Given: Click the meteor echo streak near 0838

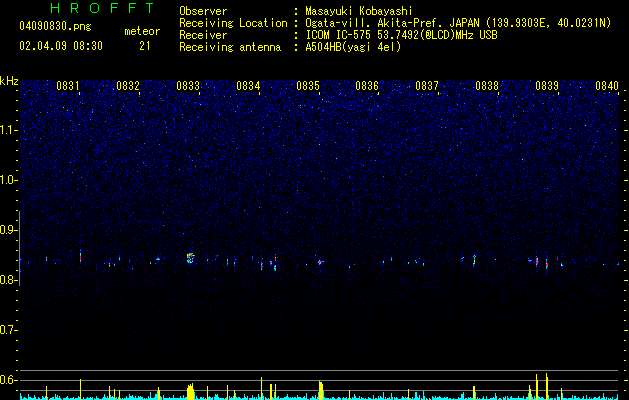Looking at the screenshot, I should (x=474, y=260).
